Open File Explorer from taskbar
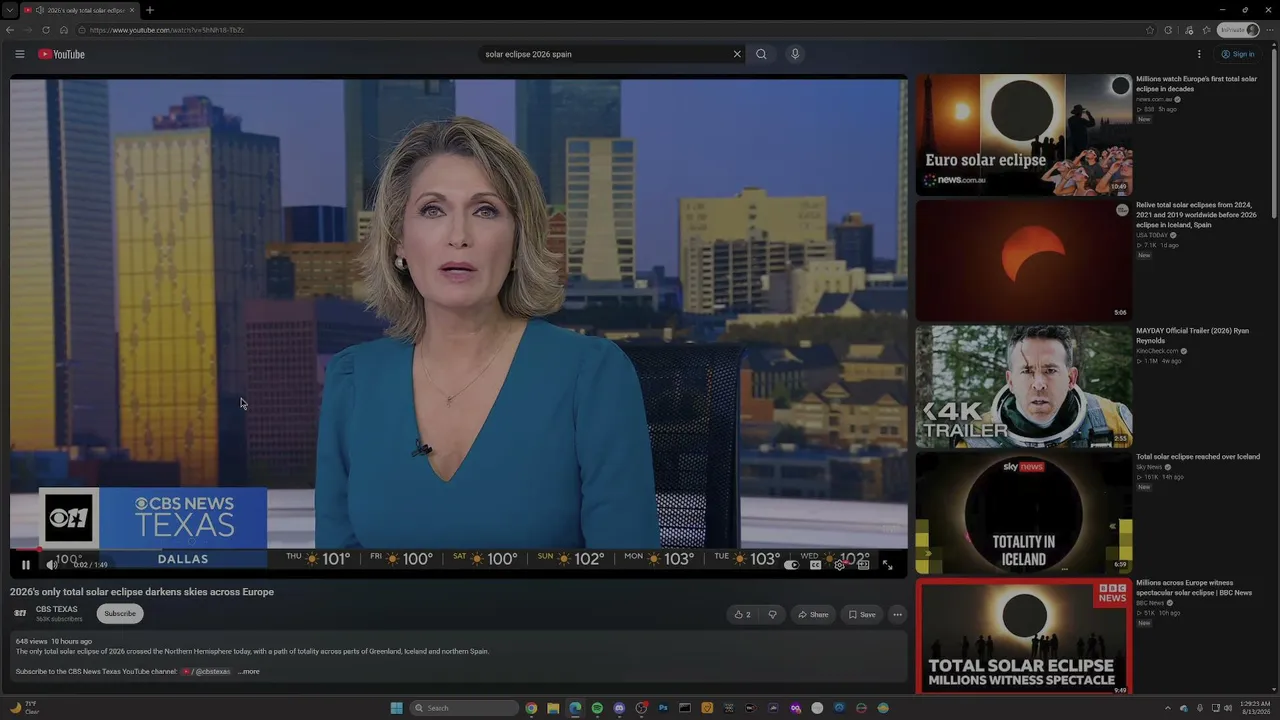Screen dimensions: 1280x720 [x=553, y=708]
